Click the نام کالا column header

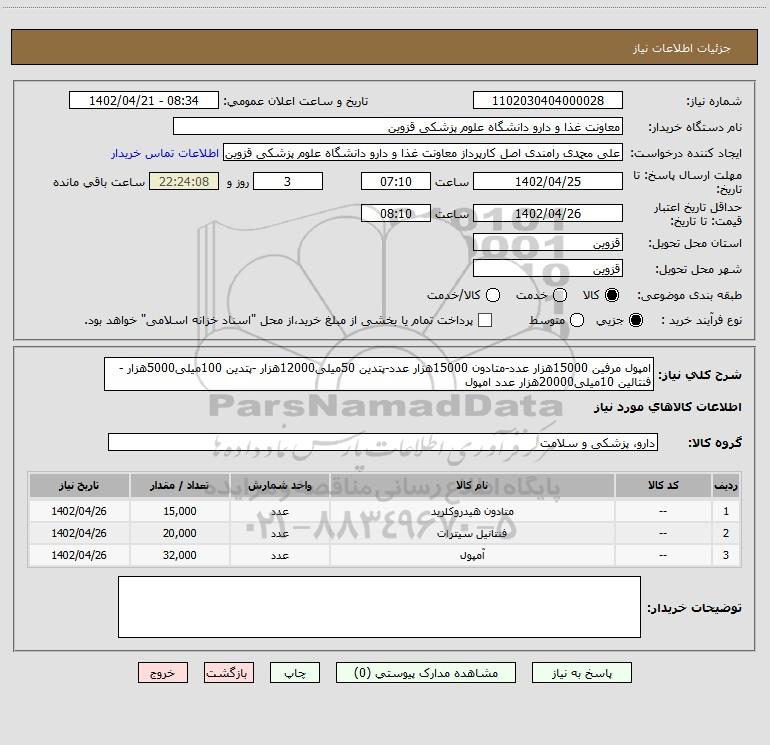point(472,486)
